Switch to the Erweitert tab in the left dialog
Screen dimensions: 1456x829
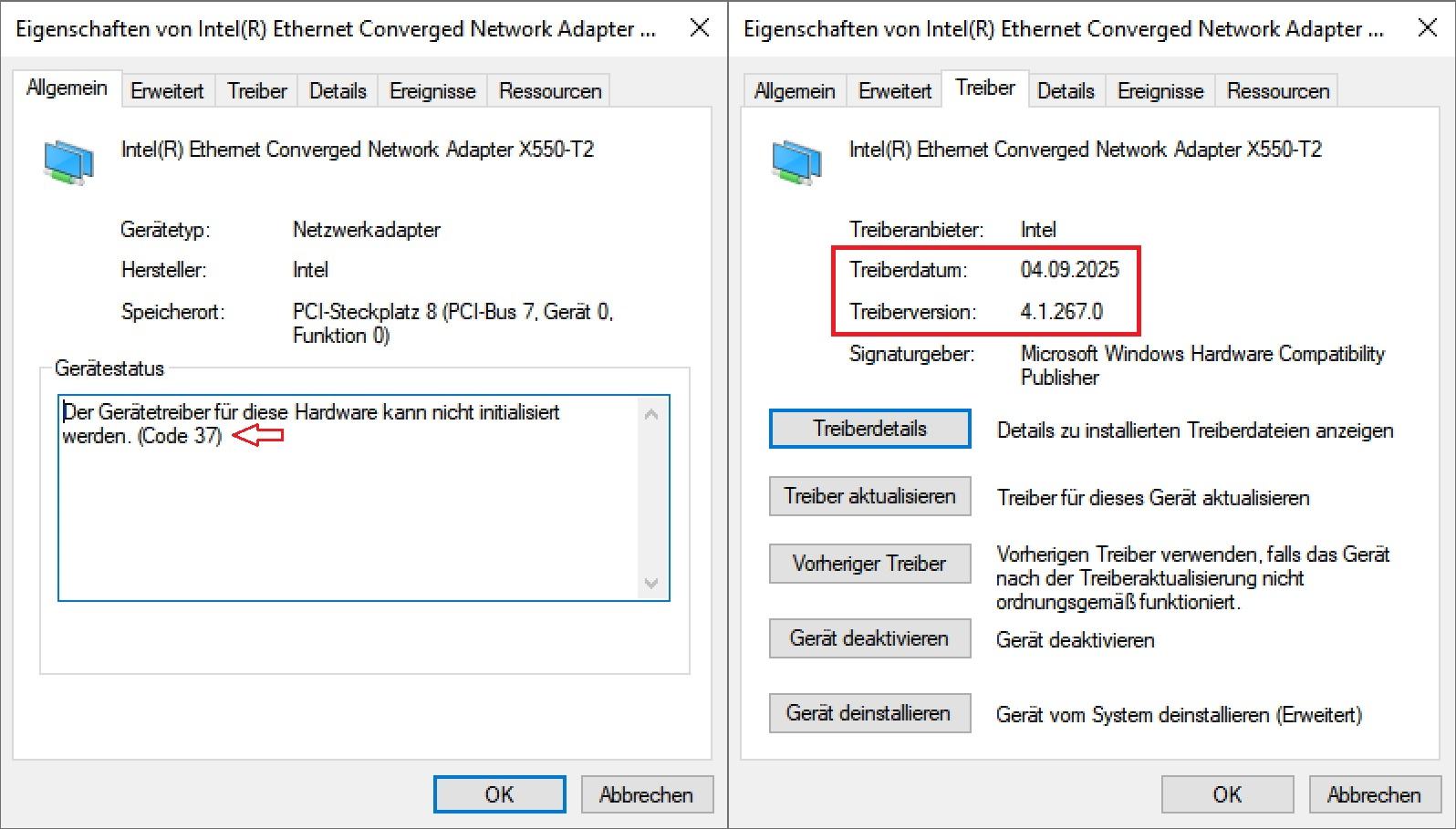(x=167, y=90)
